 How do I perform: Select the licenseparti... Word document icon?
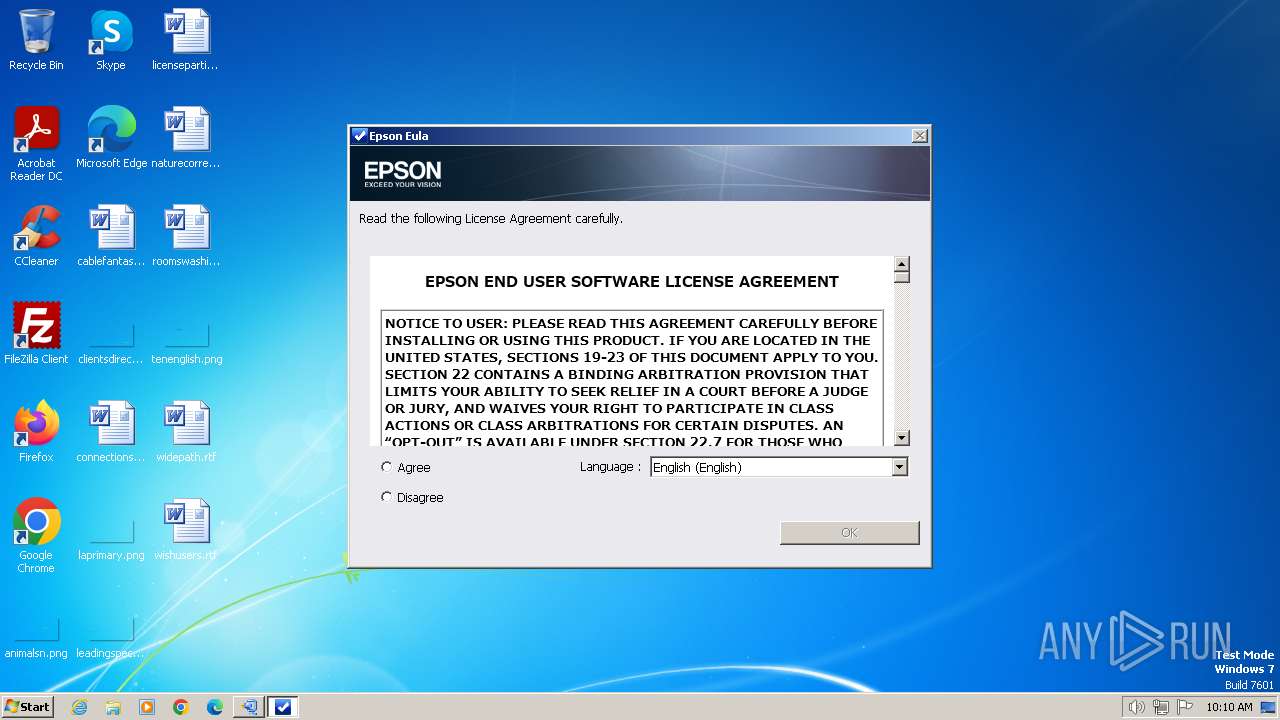186,40
